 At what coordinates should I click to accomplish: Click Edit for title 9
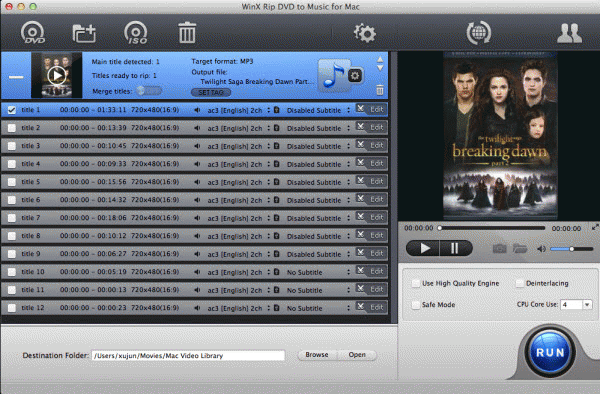377,253
